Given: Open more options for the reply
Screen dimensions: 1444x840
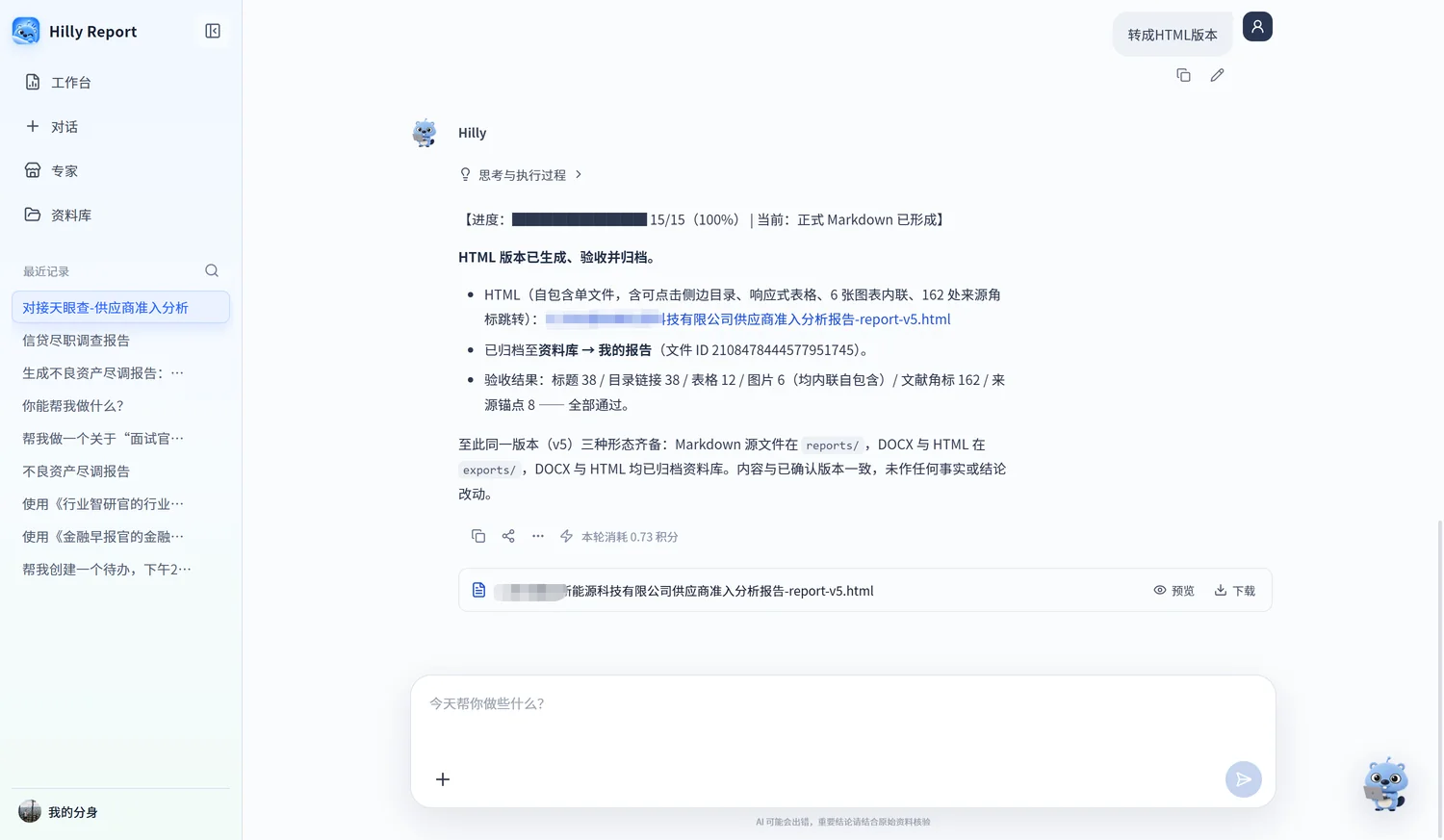Looking at the screenshot, I should pos(538,536).
